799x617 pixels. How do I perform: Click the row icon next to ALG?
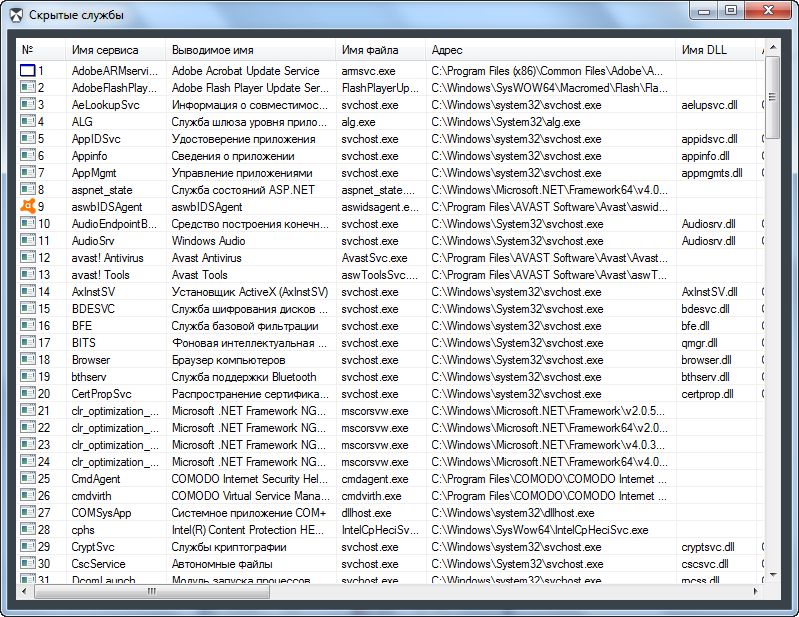[27, 122]
